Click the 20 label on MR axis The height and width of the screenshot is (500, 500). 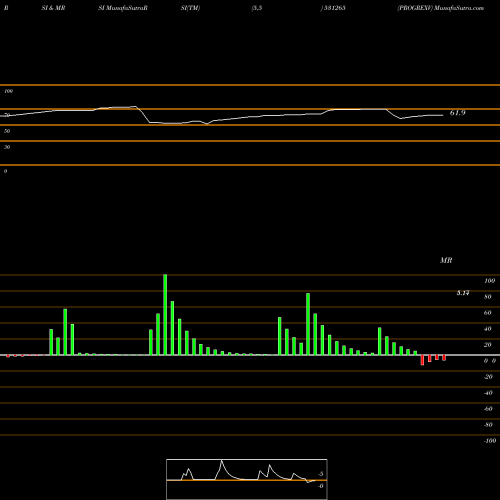click(488, 345)
